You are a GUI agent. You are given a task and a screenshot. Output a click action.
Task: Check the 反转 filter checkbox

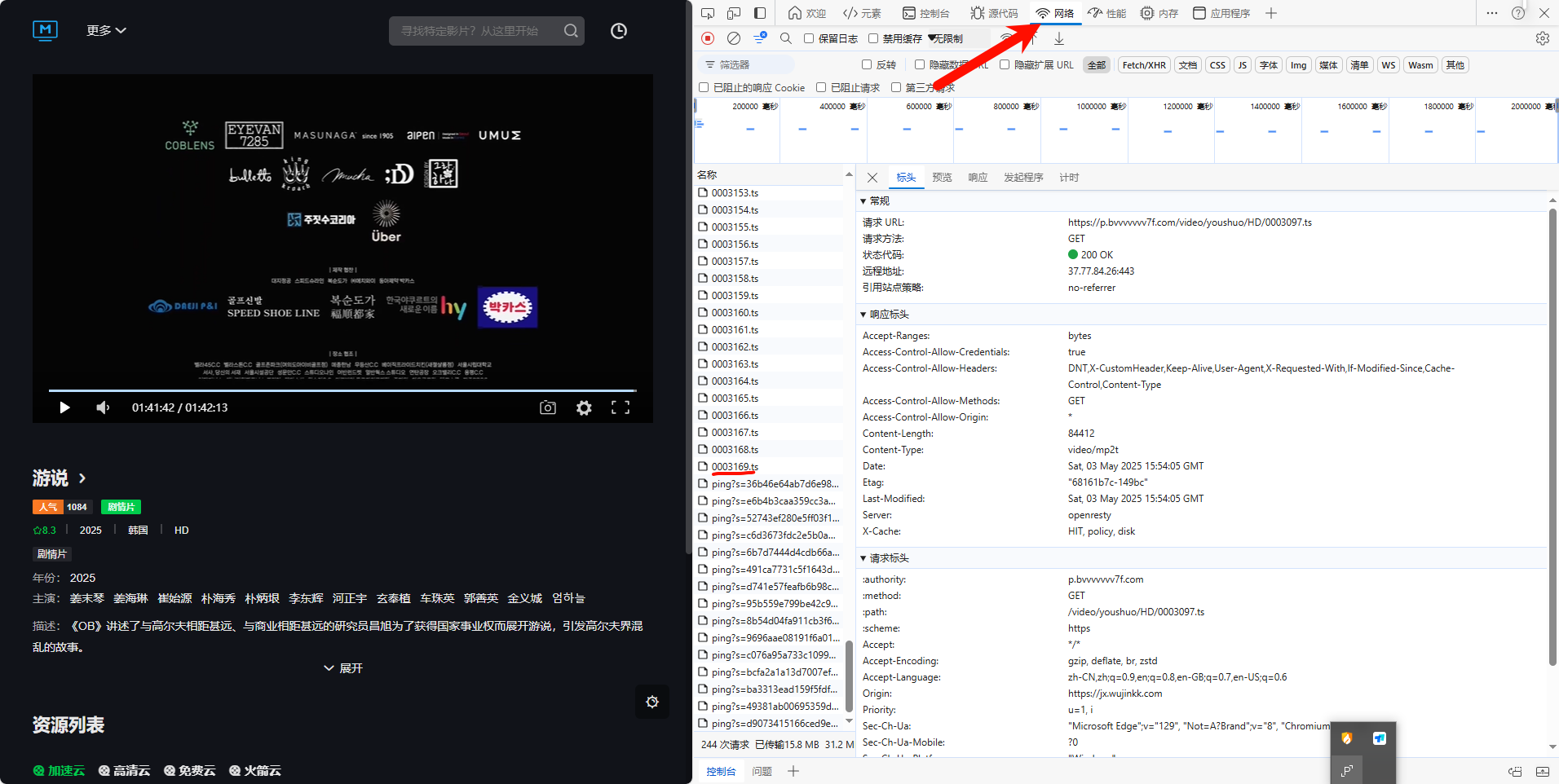pos(867,64)
